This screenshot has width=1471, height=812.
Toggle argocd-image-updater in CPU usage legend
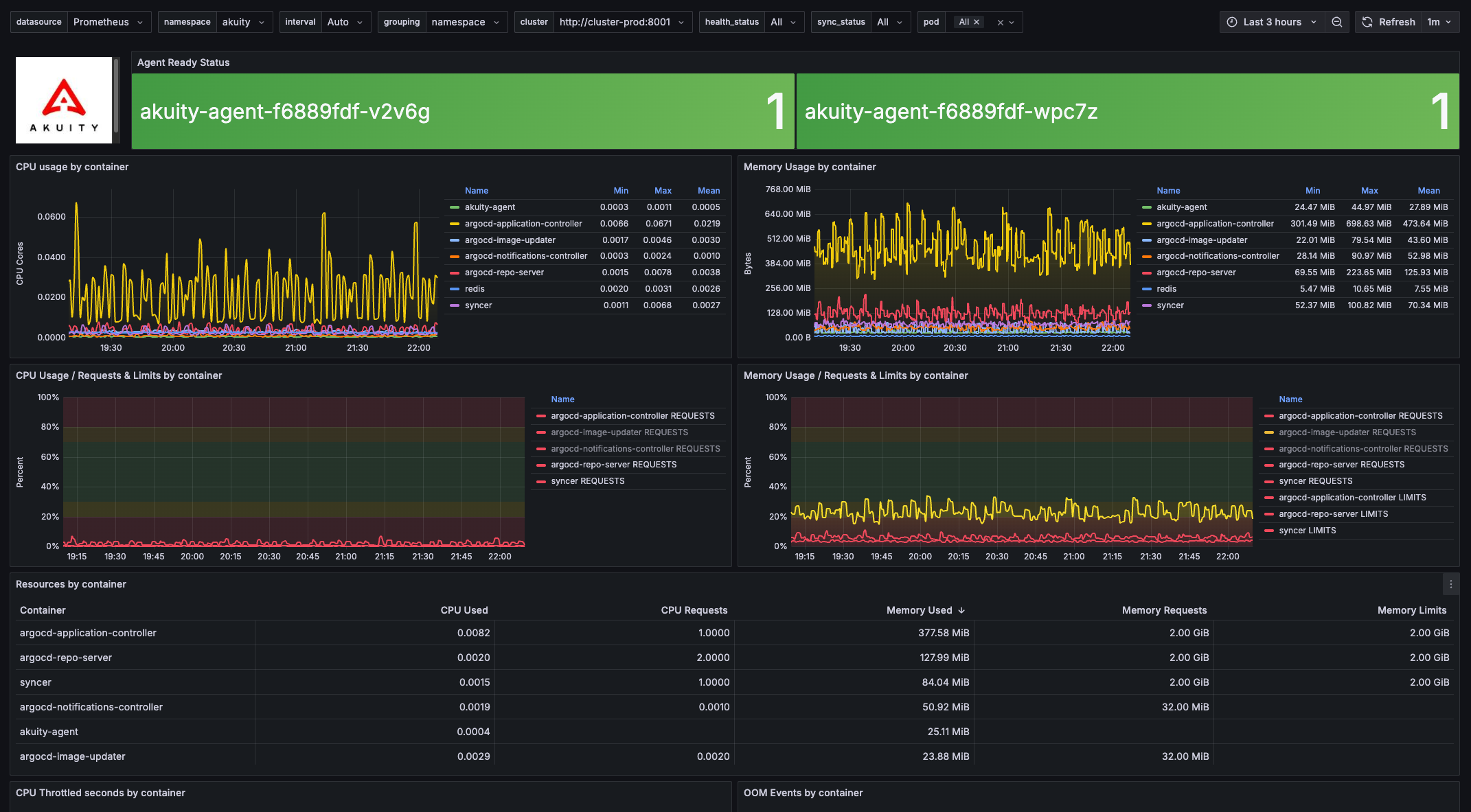click(x=510, y=240)
